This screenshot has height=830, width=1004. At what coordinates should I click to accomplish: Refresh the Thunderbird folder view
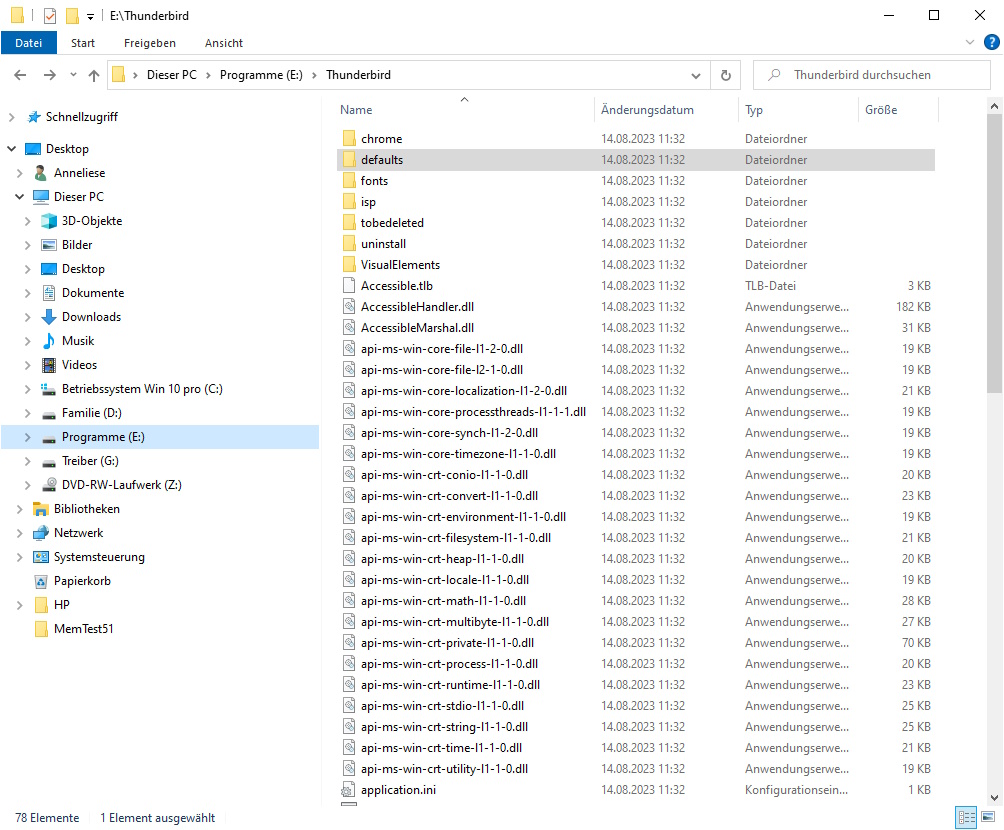[725, 75]
